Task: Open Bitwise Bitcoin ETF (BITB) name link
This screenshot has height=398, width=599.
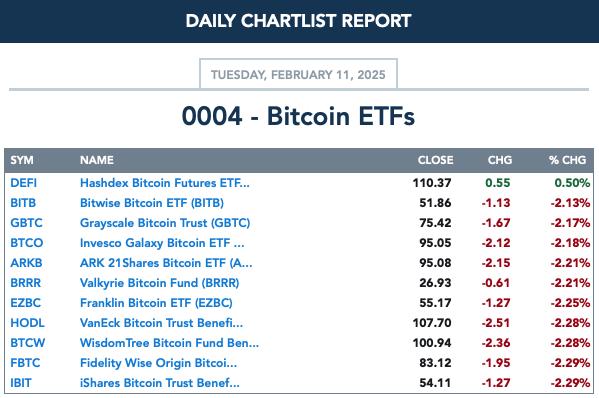Action: pos(152,203)
